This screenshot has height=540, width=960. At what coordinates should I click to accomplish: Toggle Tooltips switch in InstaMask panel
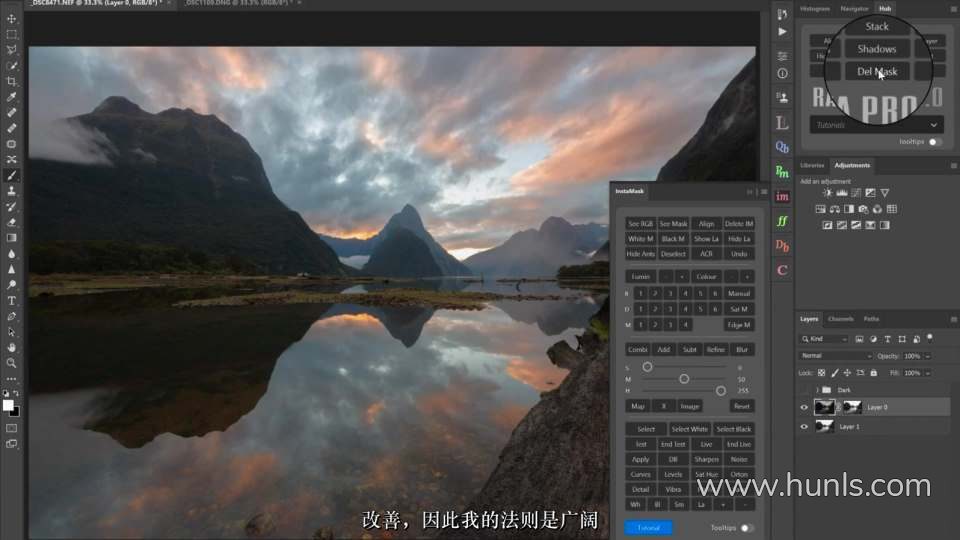746,528
